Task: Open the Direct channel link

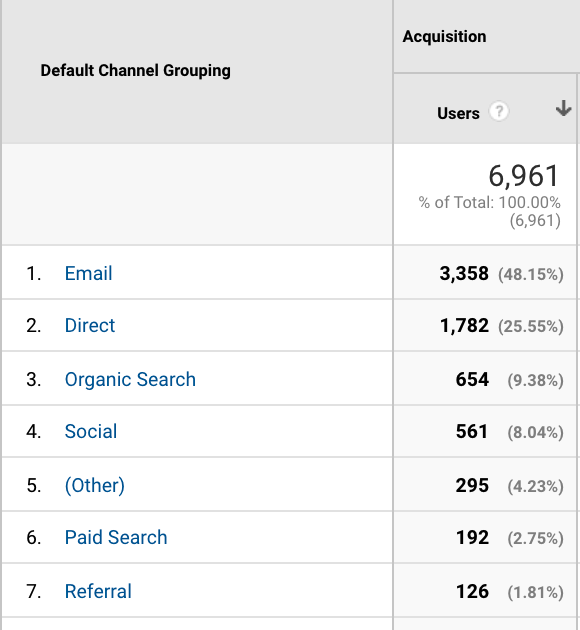Action: pos(90,325)
